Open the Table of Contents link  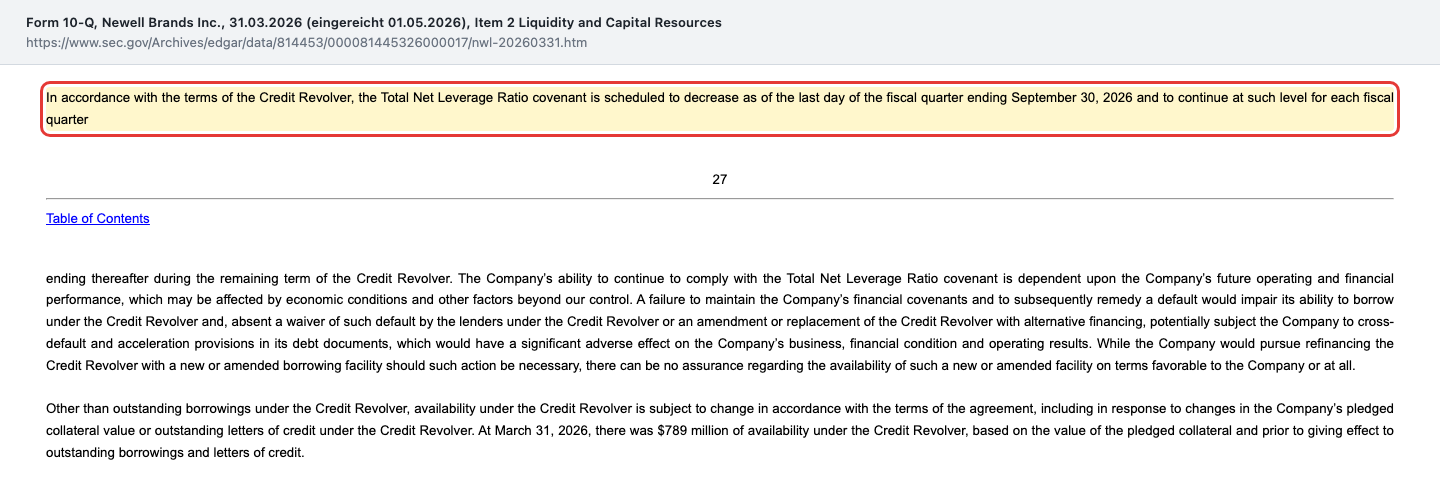98,218
